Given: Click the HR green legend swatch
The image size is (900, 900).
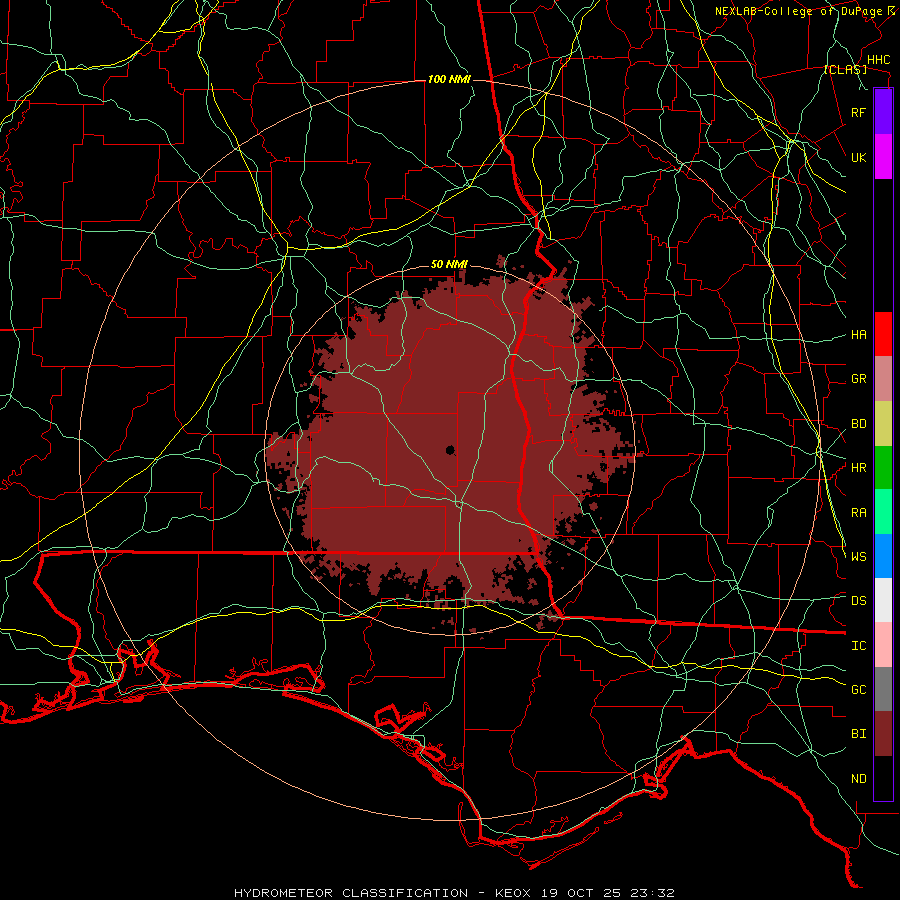Looking at the screenshot, I should point(883,468).
